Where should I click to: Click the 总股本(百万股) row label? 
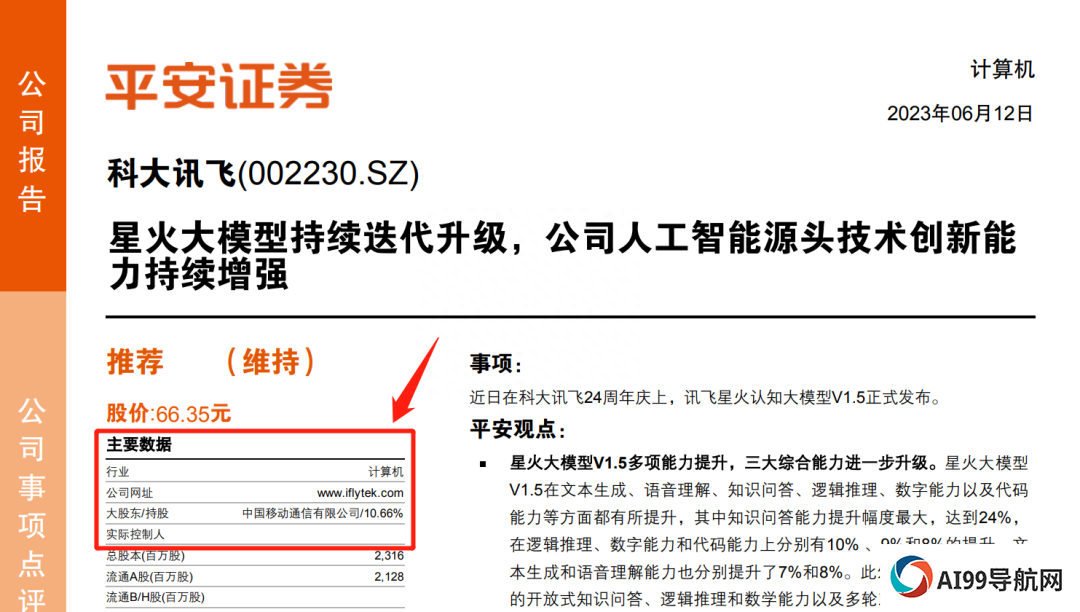145,556
